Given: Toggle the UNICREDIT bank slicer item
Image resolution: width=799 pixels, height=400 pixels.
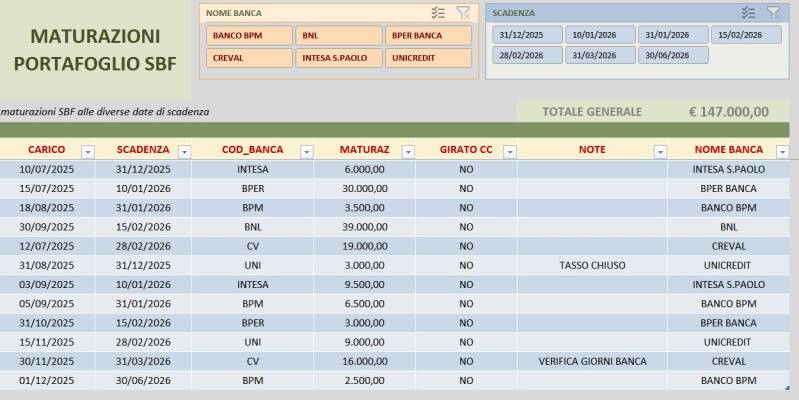Looking at the screenshot, I should pos(428,58).
